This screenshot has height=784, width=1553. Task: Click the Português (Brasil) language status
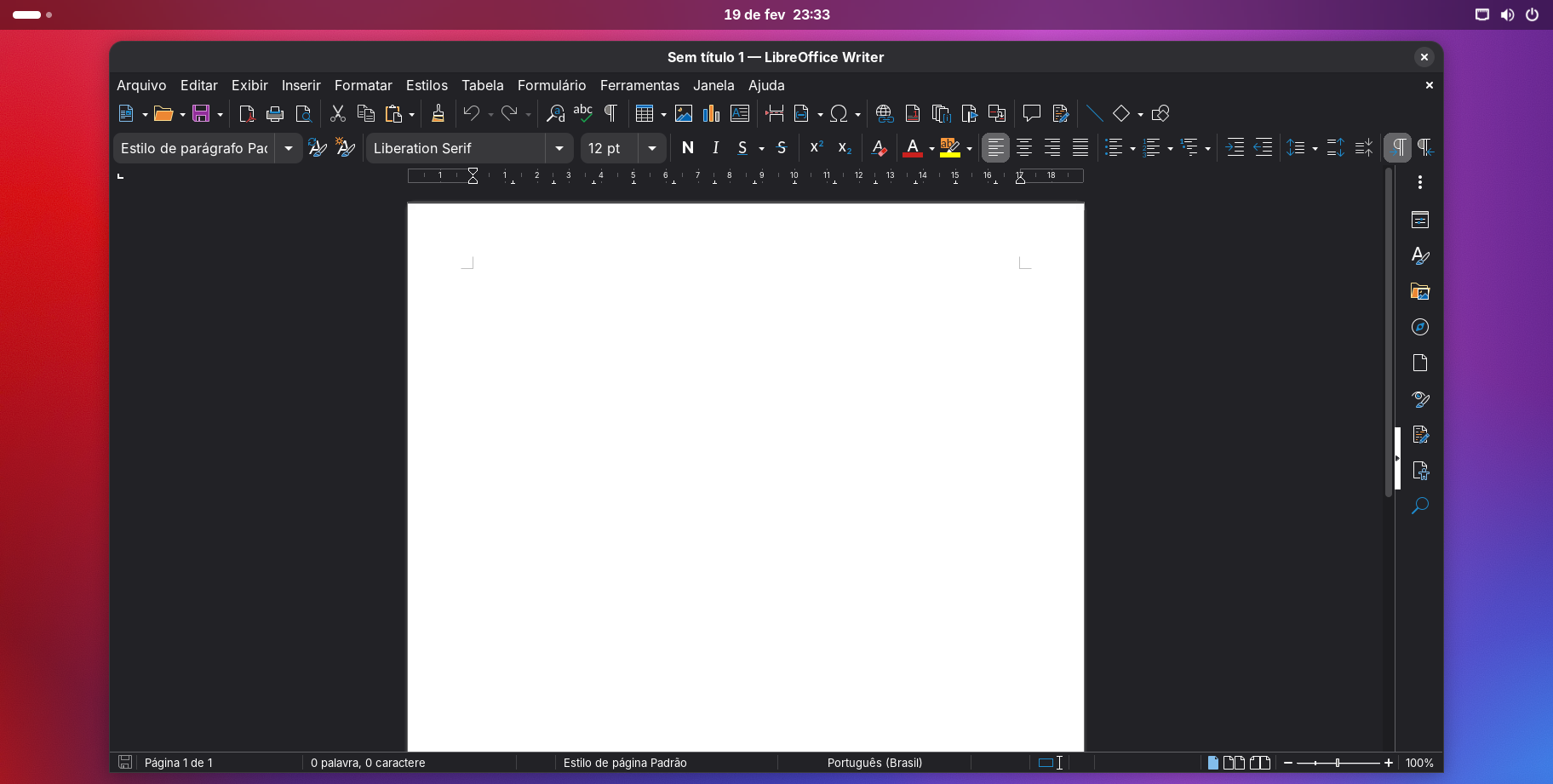[874, 763]
